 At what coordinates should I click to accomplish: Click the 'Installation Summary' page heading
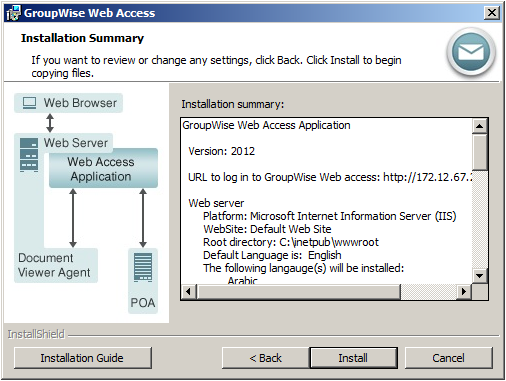pyautogui.click(x=82, y=38)
